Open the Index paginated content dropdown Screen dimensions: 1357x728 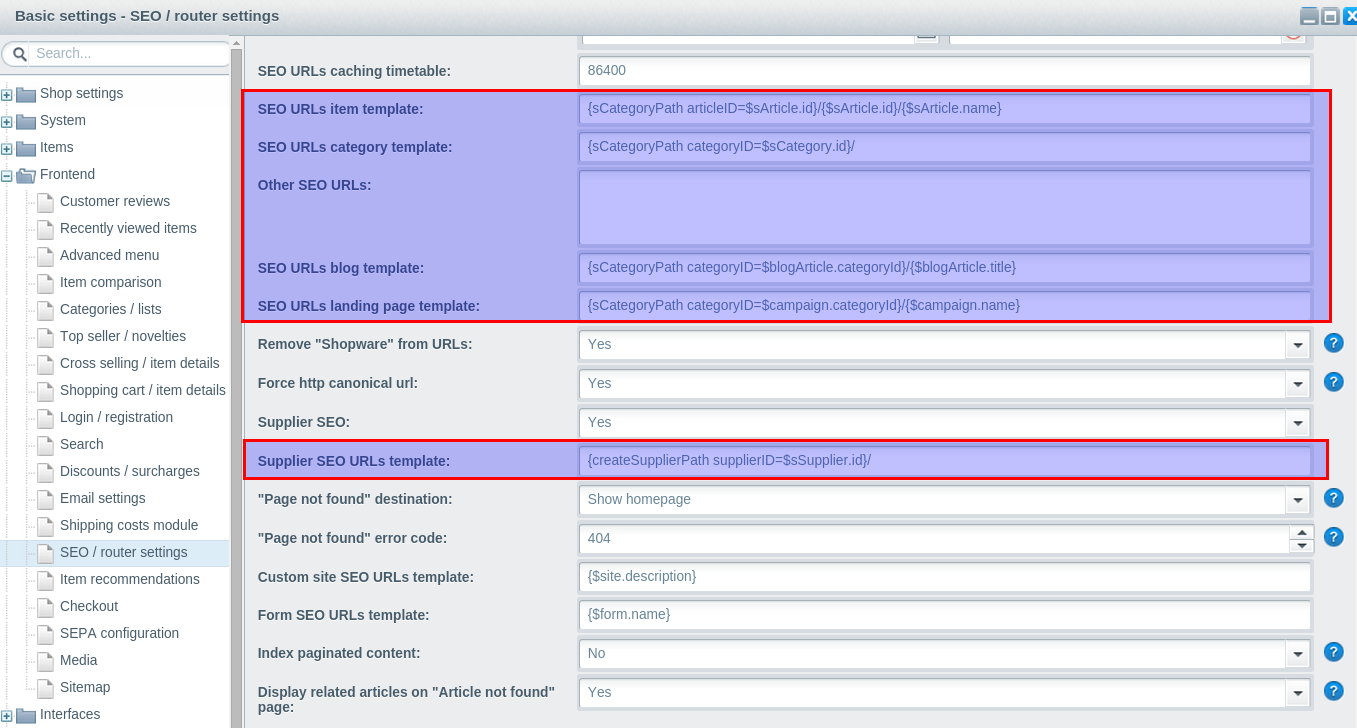pyautogui.click(x=1297, y=653)
